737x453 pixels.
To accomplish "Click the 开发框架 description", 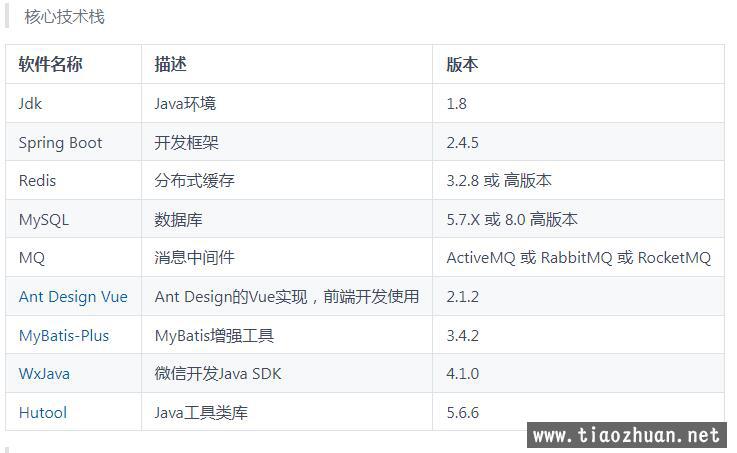I will [187, 142].
